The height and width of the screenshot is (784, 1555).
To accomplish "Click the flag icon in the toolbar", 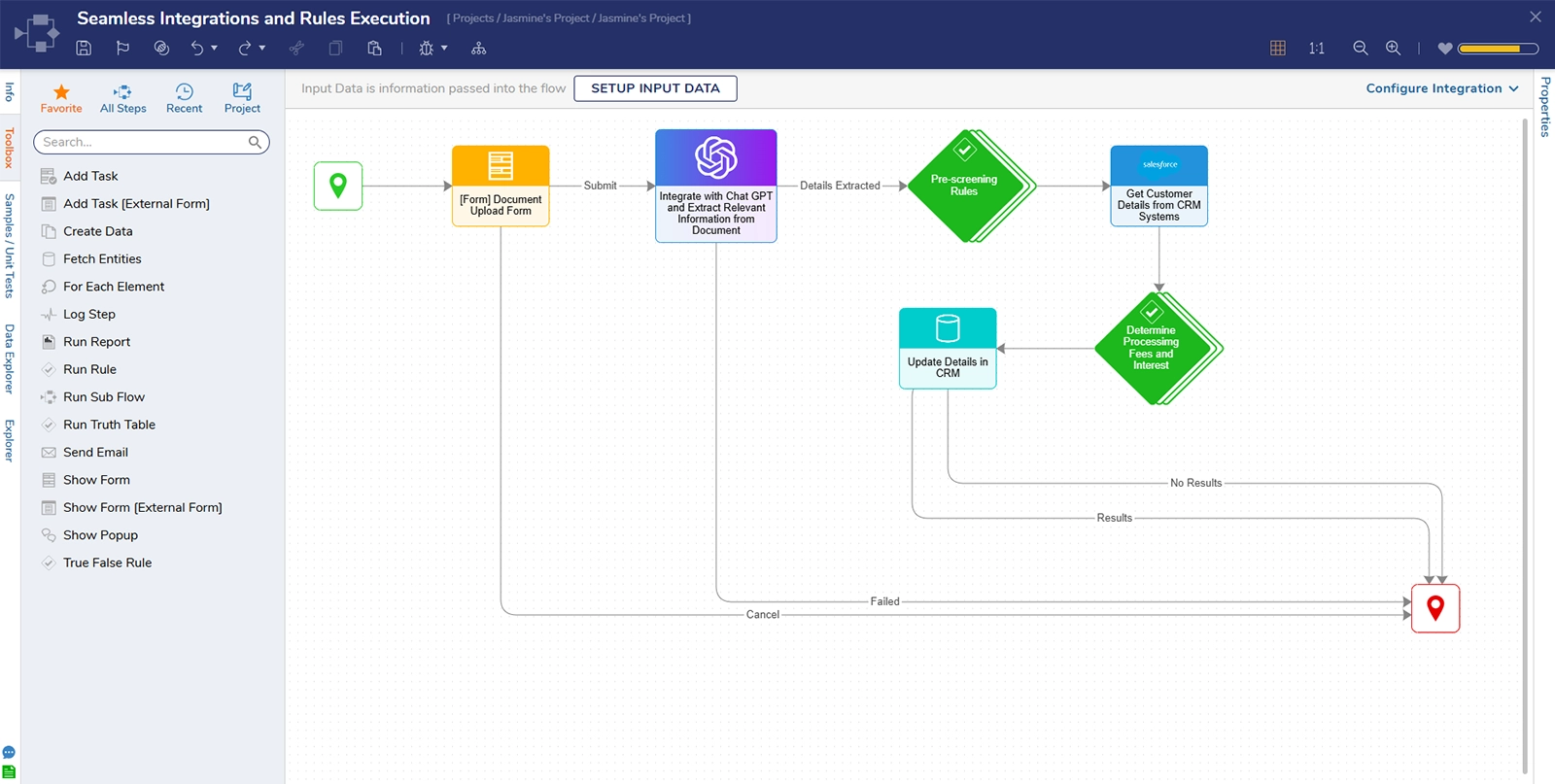I will point(122,49).
